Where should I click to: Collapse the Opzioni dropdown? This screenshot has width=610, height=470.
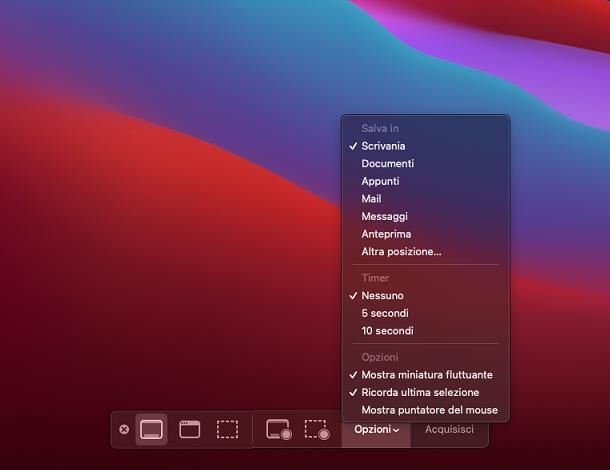point(376,430)
